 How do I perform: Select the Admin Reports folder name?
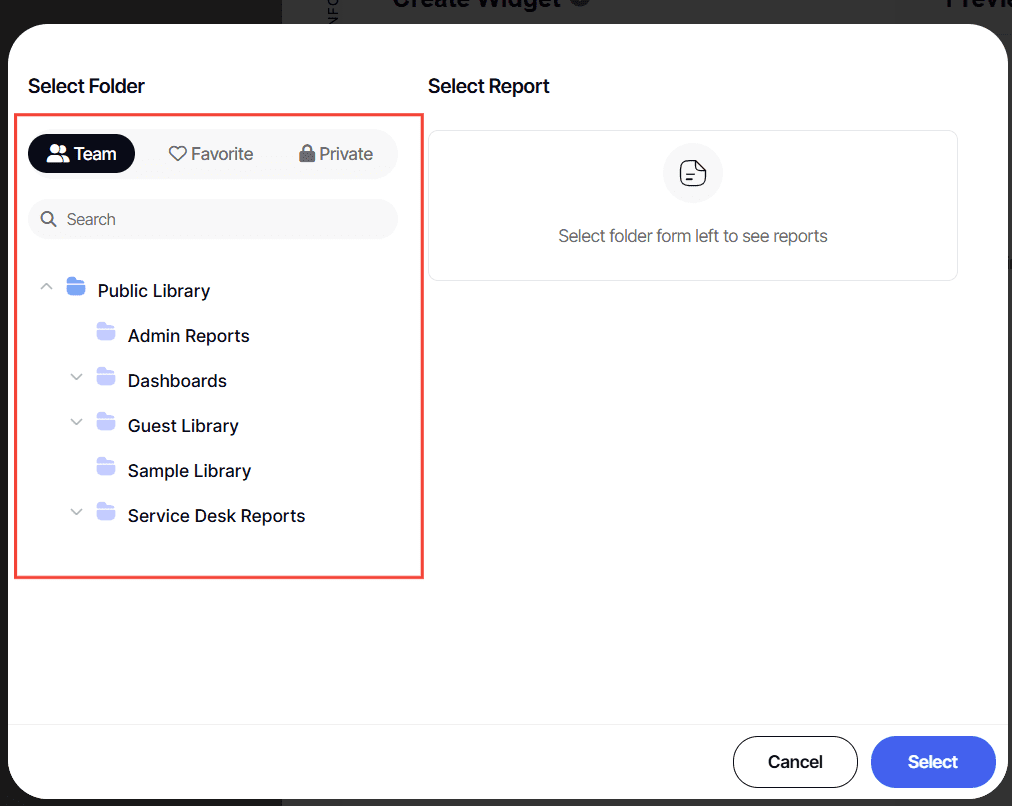(x=188, y=336)
